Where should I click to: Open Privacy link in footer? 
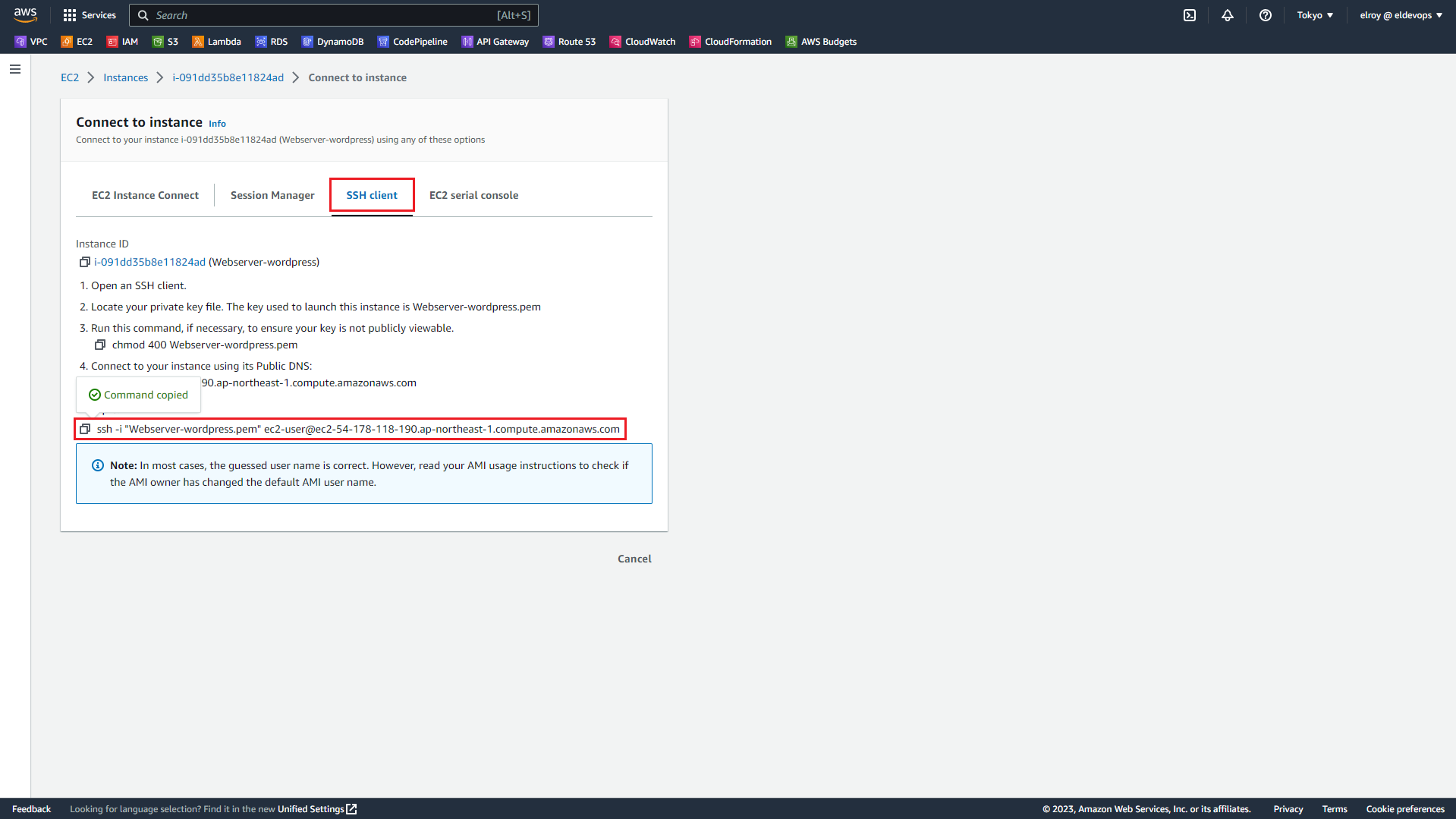tap(1288, 809)
